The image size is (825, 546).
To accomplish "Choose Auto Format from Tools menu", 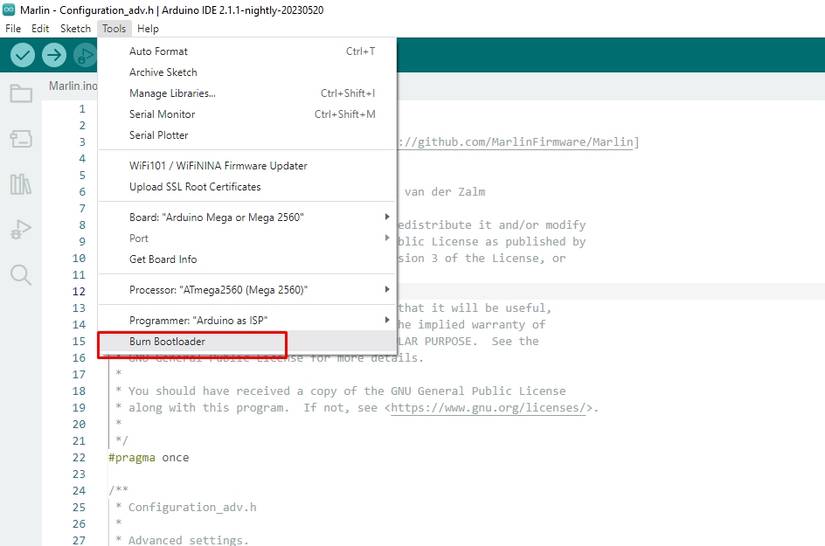I will point(247,51).
